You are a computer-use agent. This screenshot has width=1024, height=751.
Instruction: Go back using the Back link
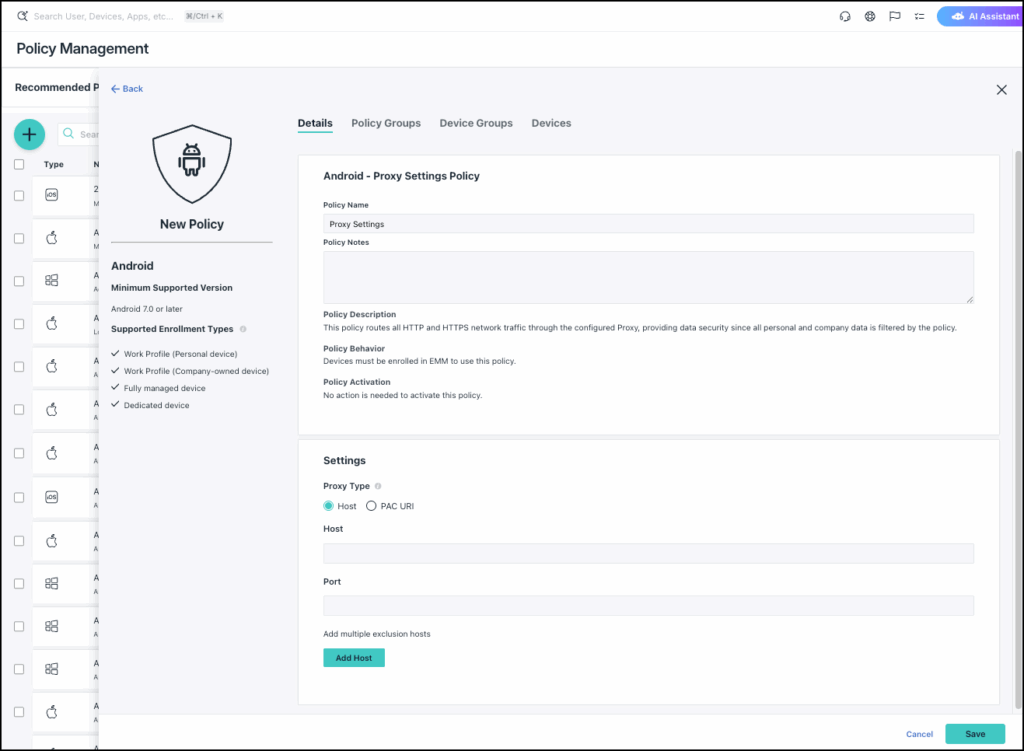pyautogui.click(x=127, y=89)
